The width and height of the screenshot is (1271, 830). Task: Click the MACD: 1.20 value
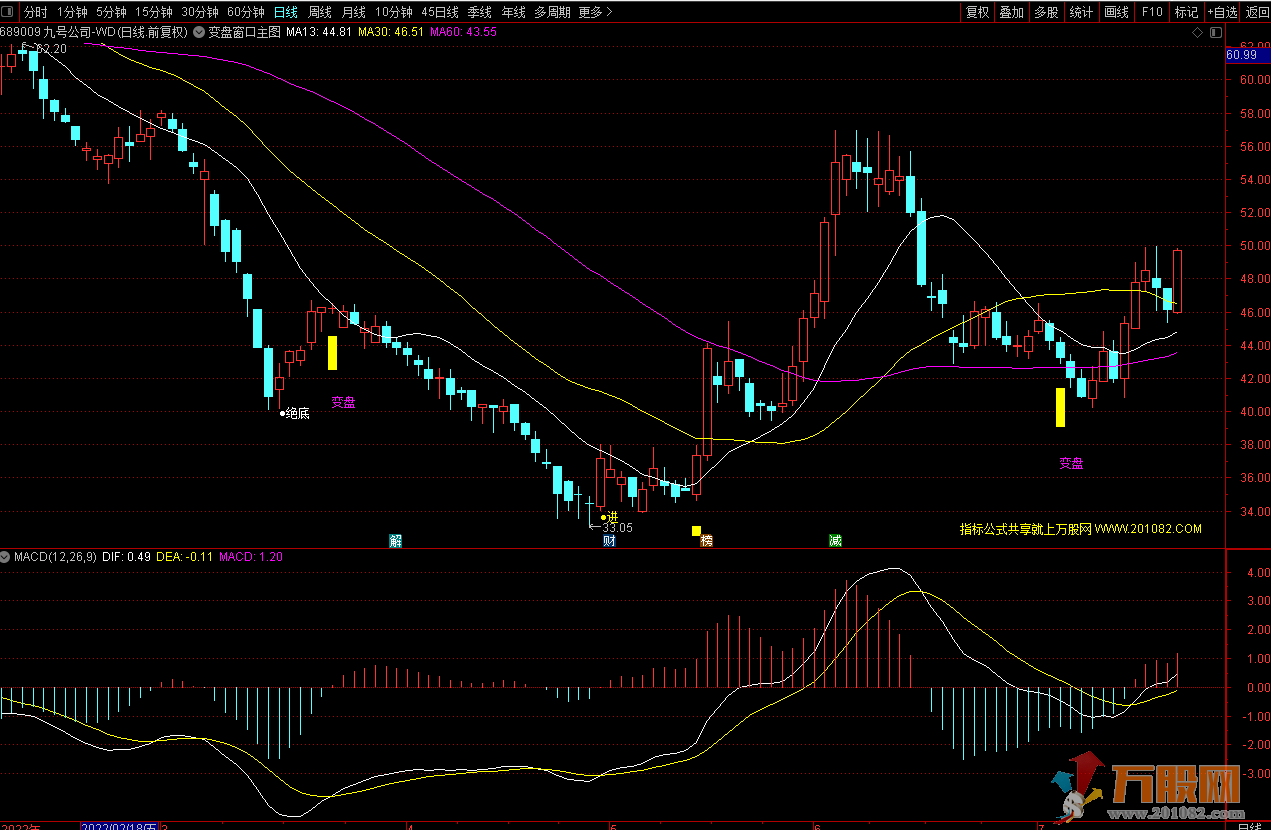(250, 557)
